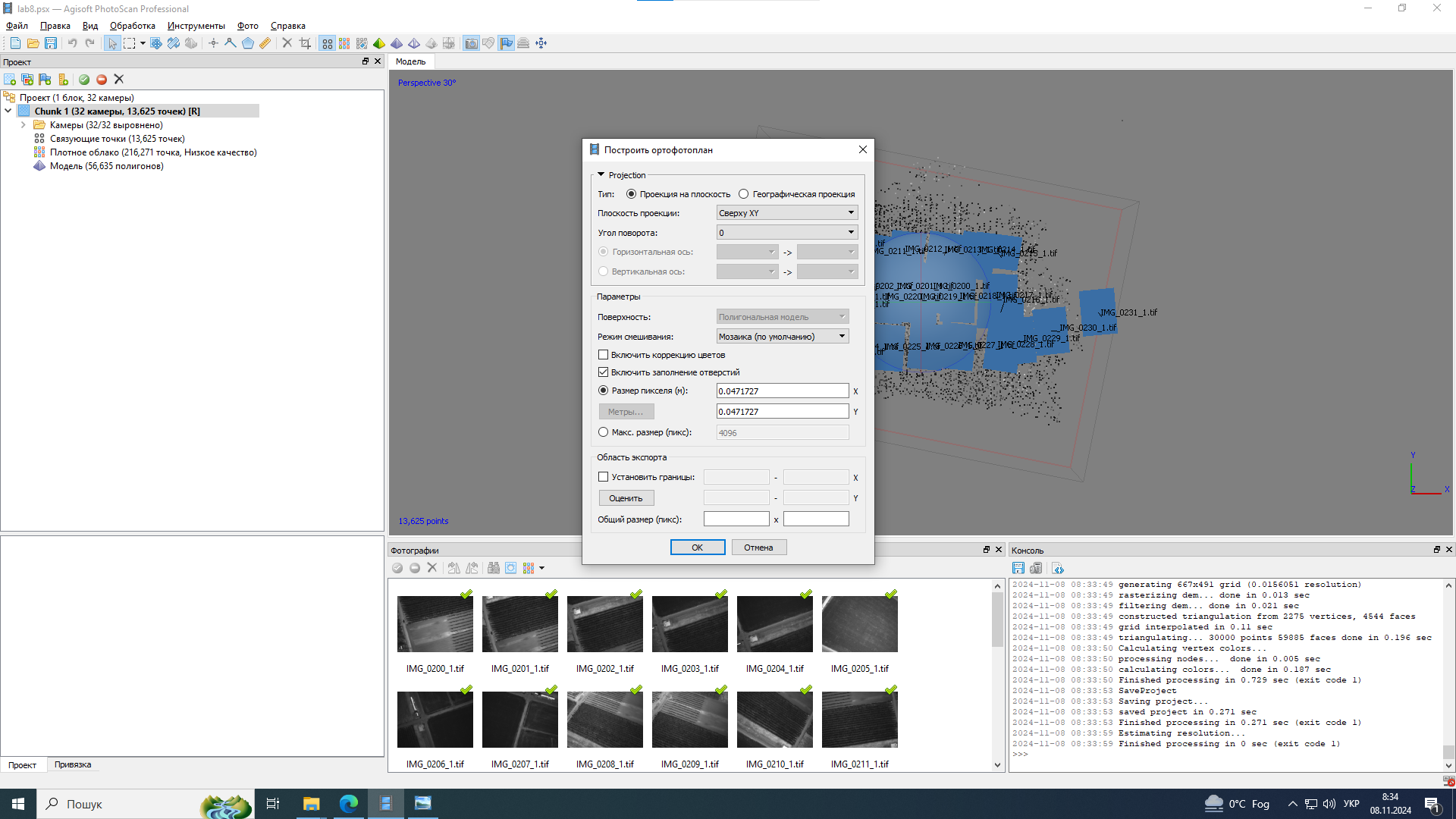Open the projection plane dropdown

tap(786, 213)
